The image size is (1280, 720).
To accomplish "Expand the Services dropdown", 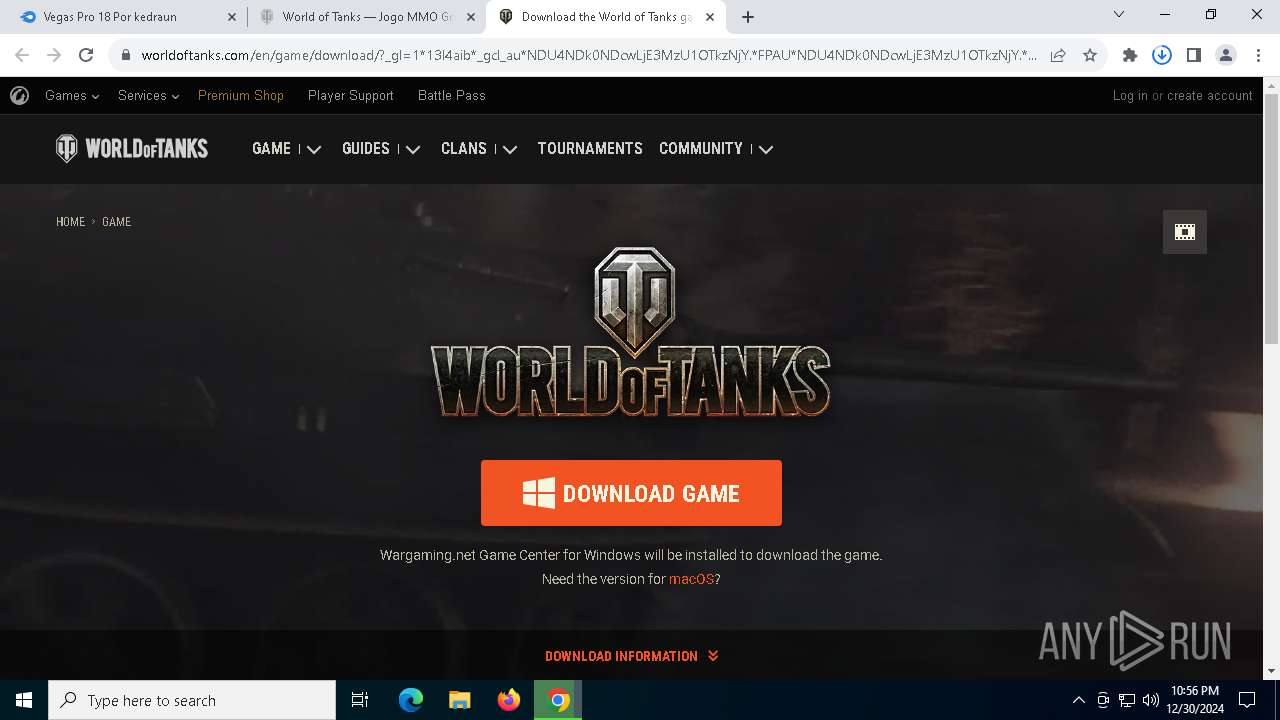I will coord(148,96).
